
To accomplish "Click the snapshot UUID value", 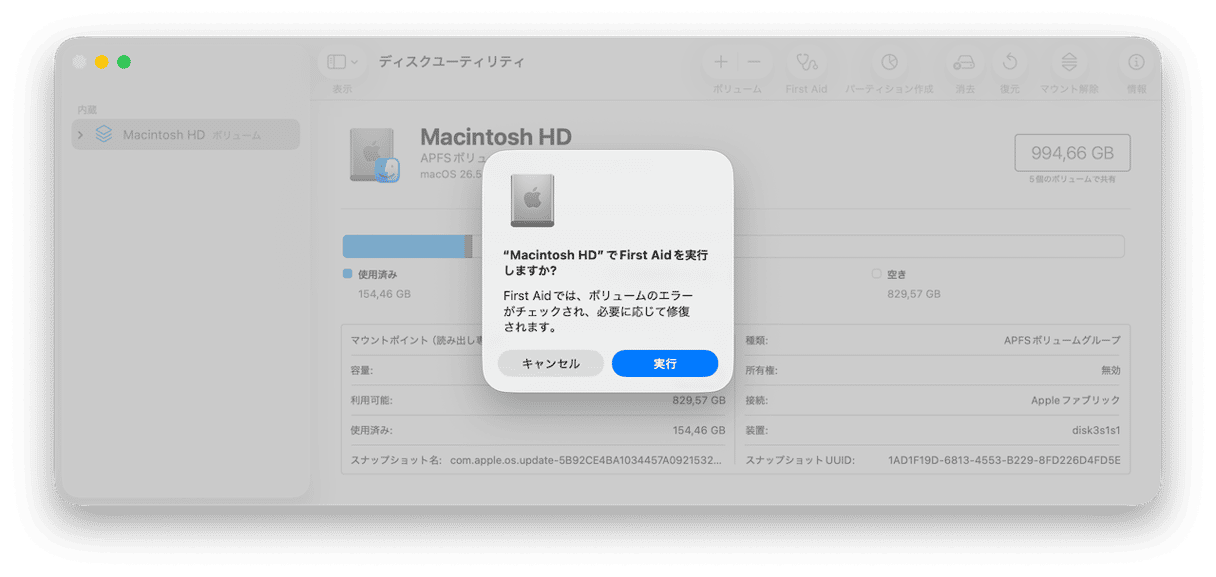I will coord(1004,460).
